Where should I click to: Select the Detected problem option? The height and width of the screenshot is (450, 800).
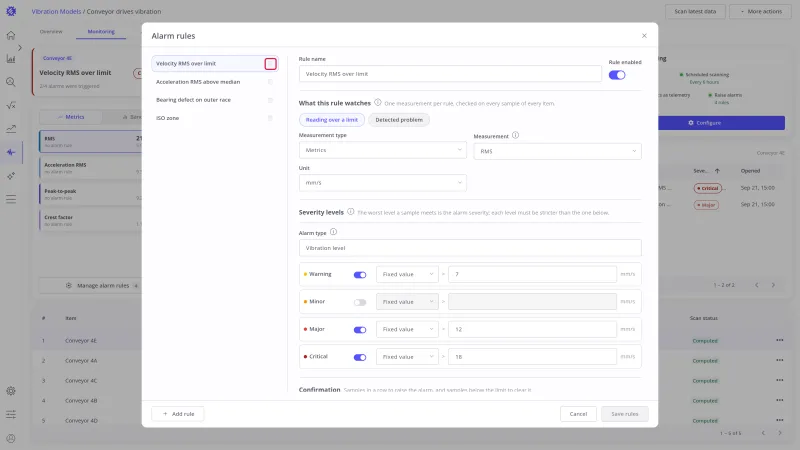coord(399,120)
